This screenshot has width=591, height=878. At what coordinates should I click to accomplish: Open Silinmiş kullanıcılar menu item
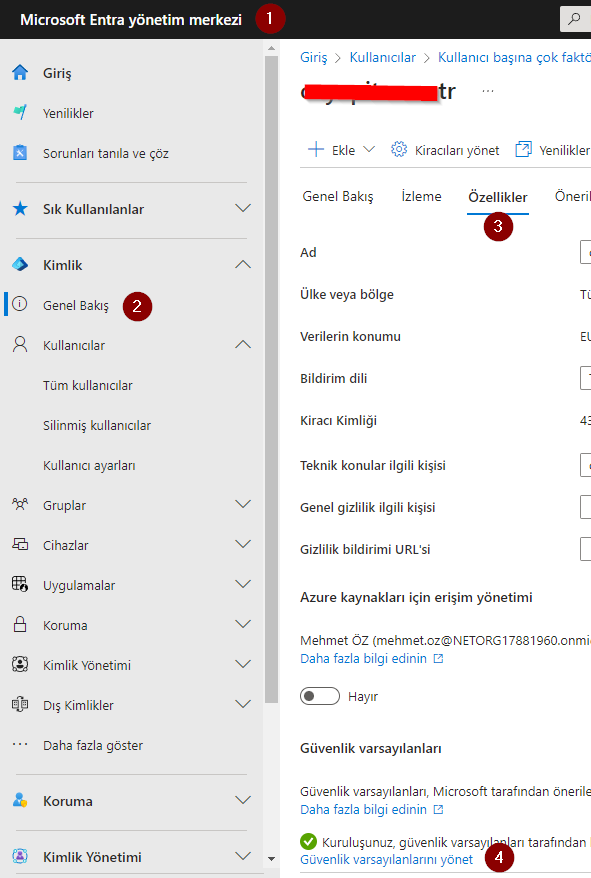97,426
